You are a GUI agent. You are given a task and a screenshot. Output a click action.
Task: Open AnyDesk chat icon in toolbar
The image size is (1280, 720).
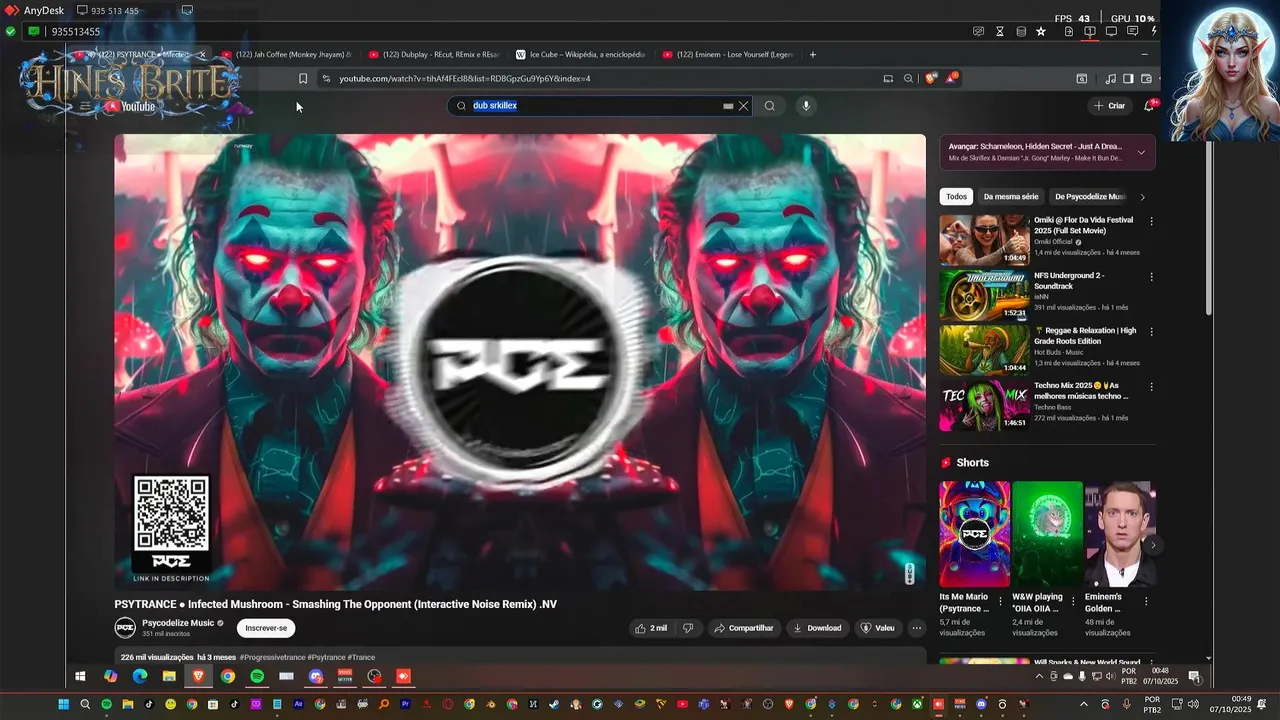pyautogui.click(x=1132, y=32)
